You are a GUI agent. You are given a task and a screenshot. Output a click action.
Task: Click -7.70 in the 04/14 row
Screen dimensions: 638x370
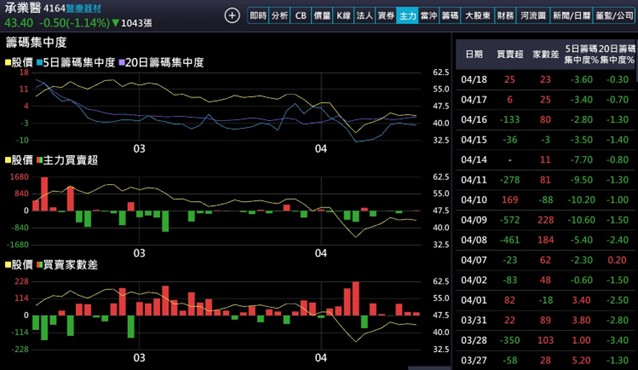581,160
